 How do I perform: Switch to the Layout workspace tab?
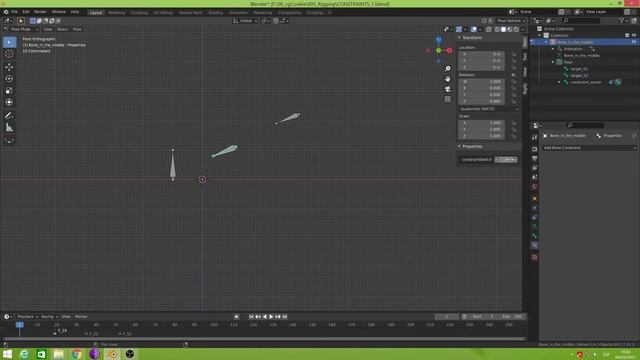[96, 13]
